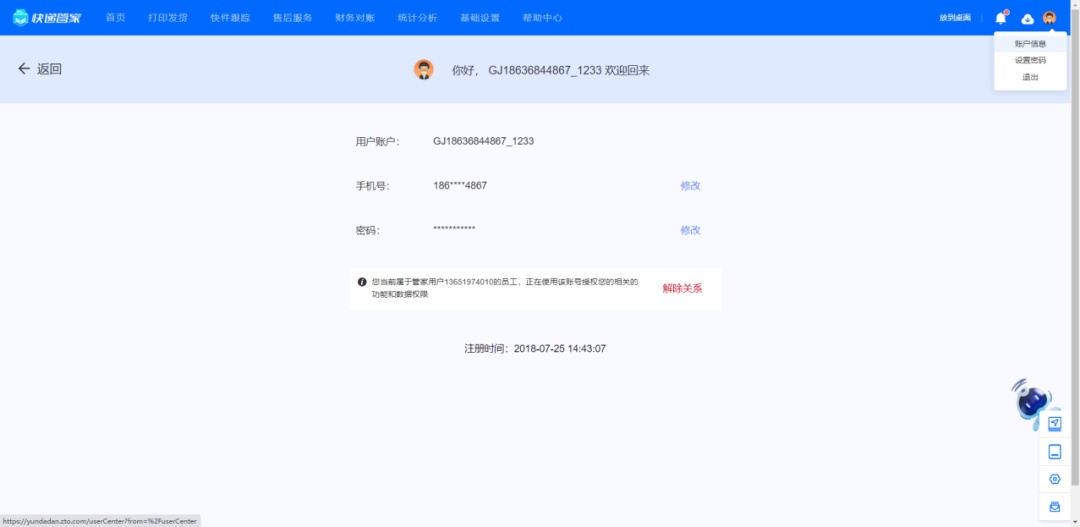Viewport: 1080px width, 527px height.
Task: Click the notification bell icon
Action: point(1000,18)
